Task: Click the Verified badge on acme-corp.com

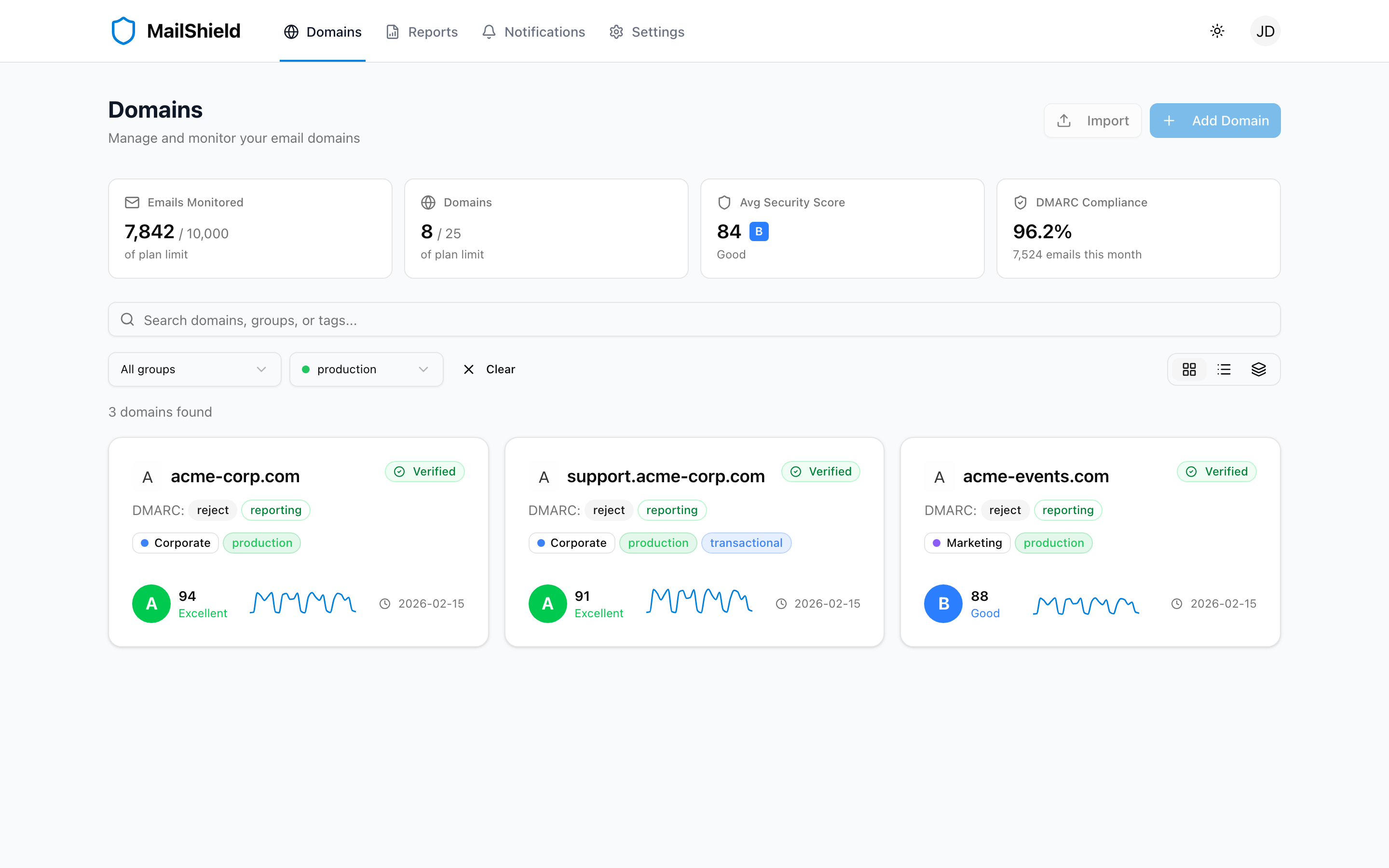Action: point(425,471)
